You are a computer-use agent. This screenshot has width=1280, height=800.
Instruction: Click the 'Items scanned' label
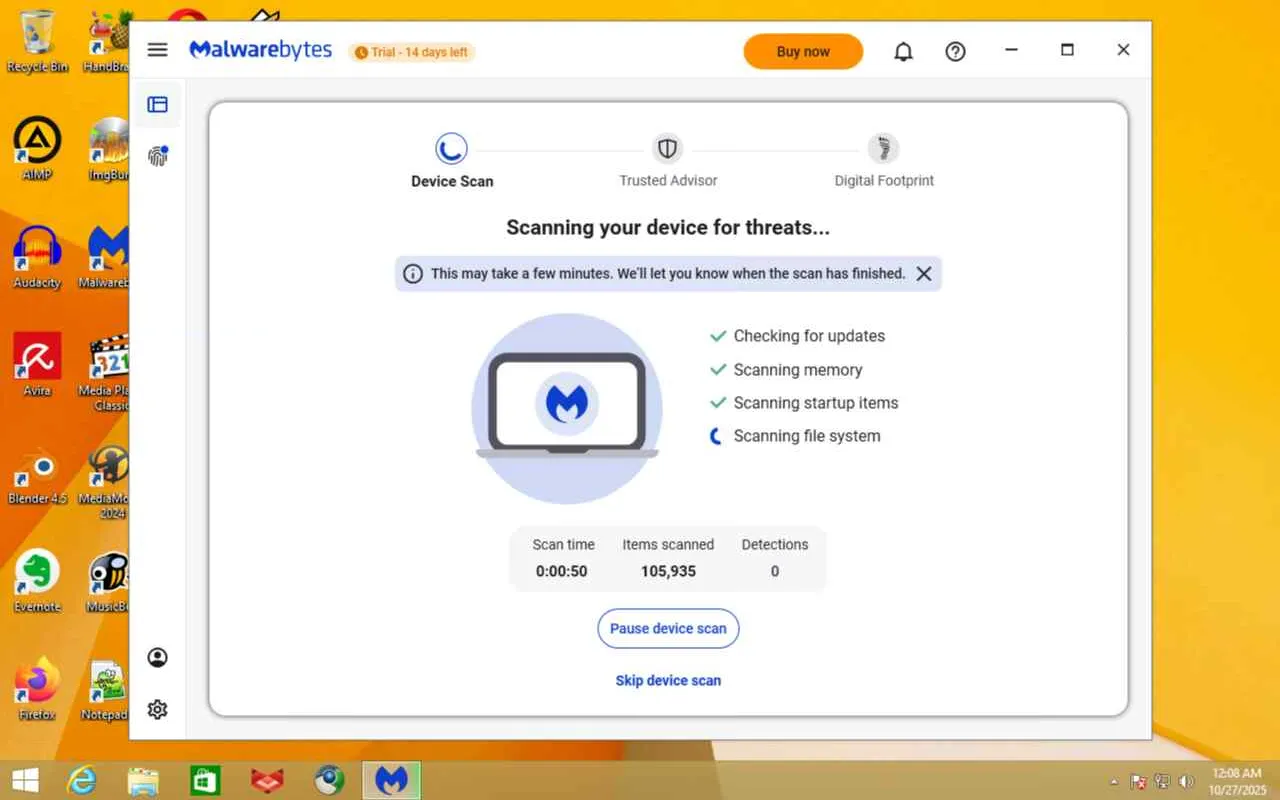(x=668, y=545)
